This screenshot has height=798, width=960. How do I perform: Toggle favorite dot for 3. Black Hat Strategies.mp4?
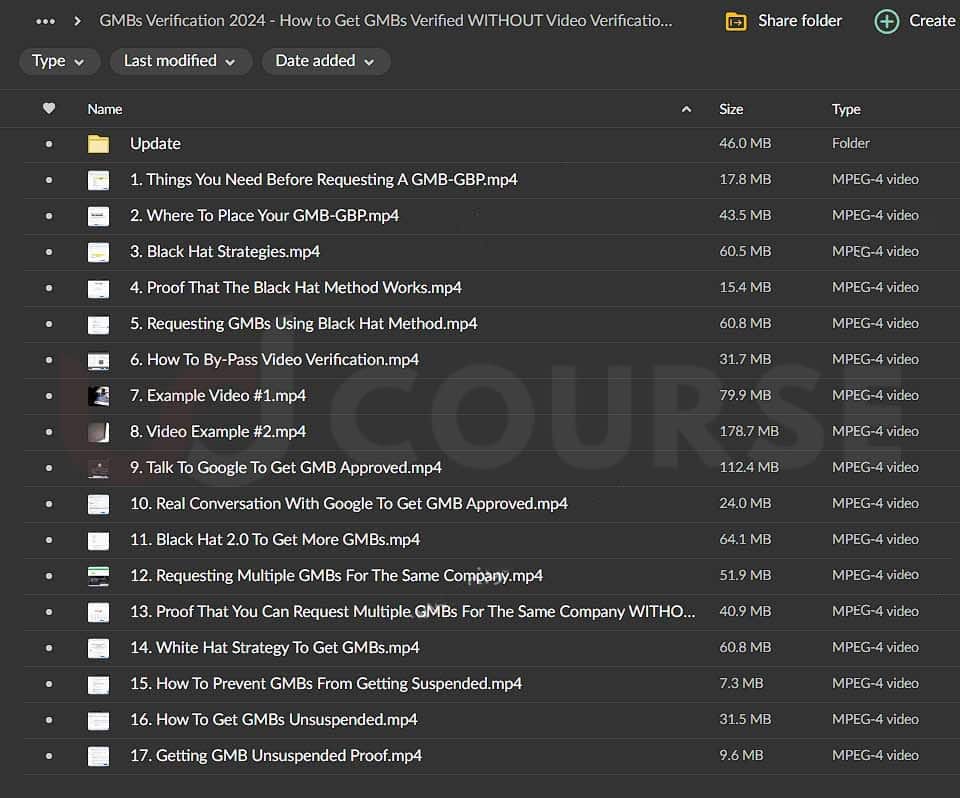coord(49,252)
